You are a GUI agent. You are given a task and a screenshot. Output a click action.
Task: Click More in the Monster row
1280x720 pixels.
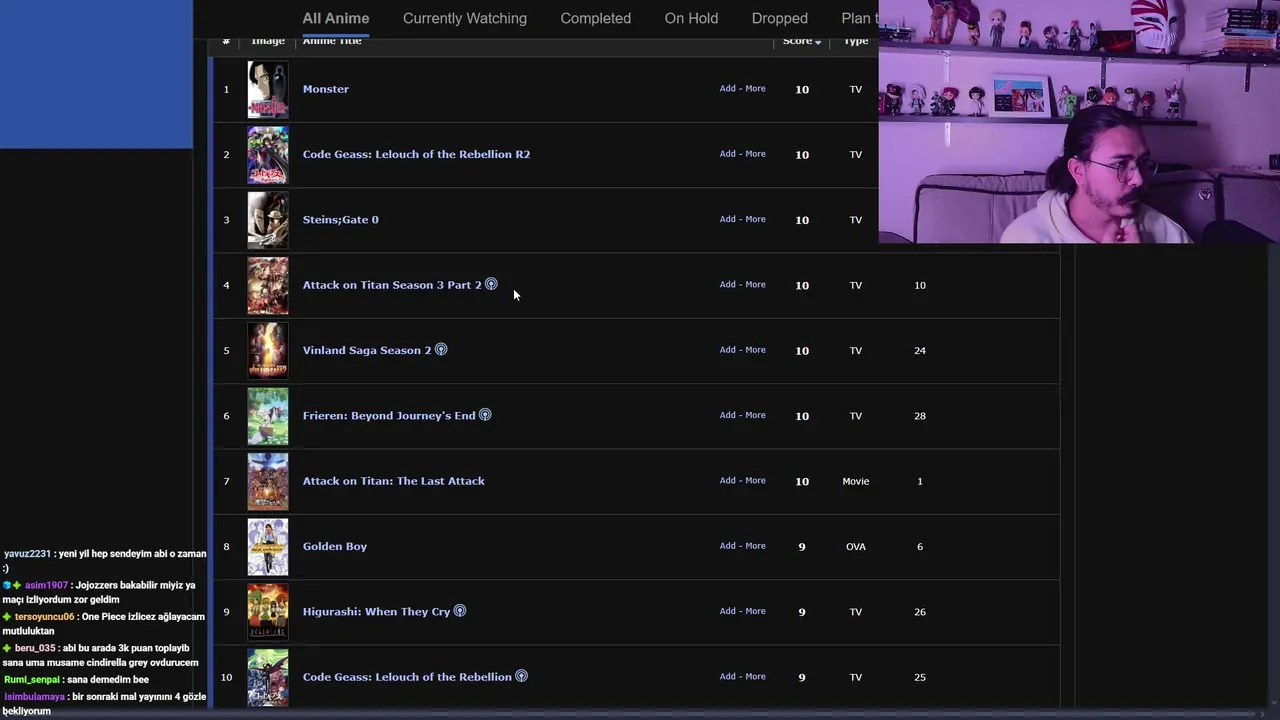point(755,88)
